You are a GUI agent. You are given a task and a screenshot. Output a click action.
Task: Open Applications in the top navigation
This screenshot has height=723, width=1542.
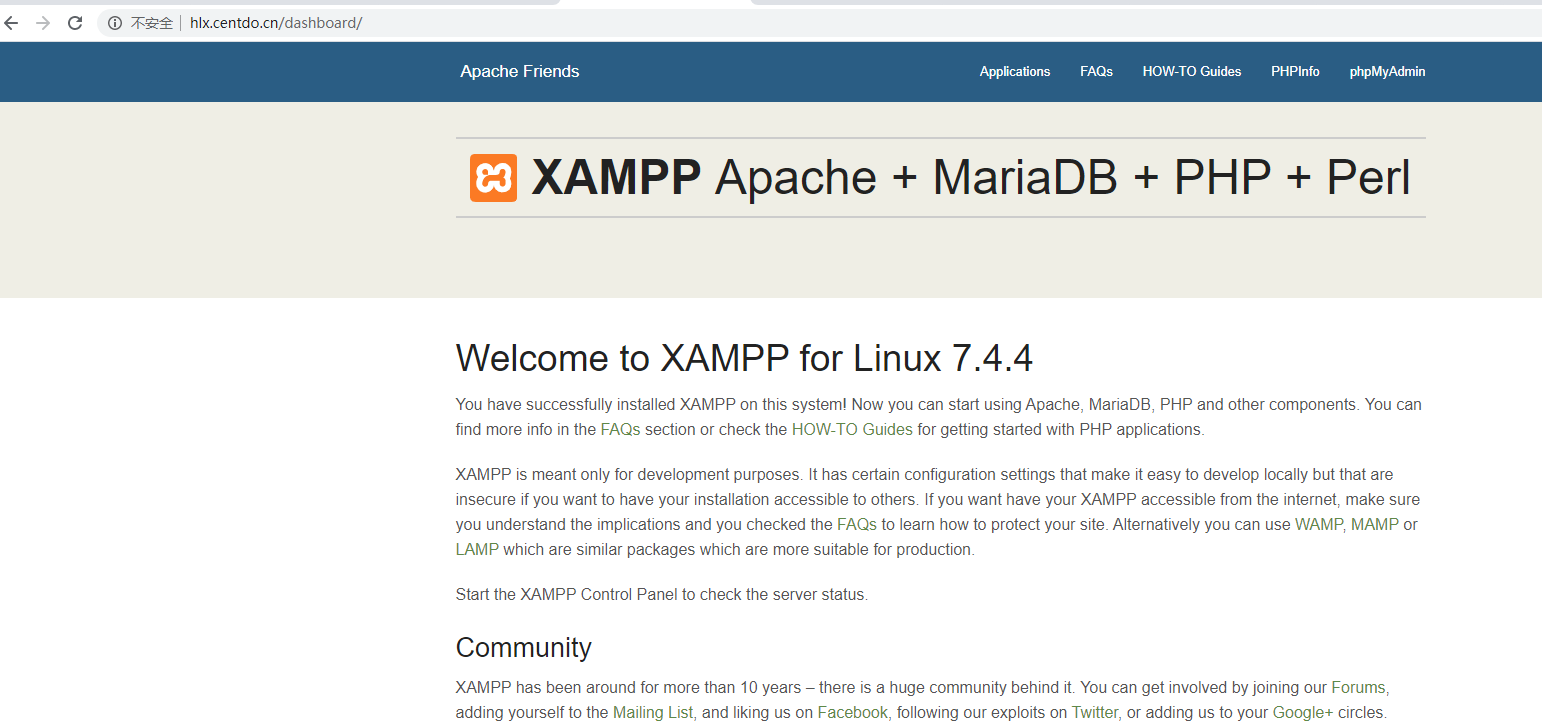pos(1015,71)
